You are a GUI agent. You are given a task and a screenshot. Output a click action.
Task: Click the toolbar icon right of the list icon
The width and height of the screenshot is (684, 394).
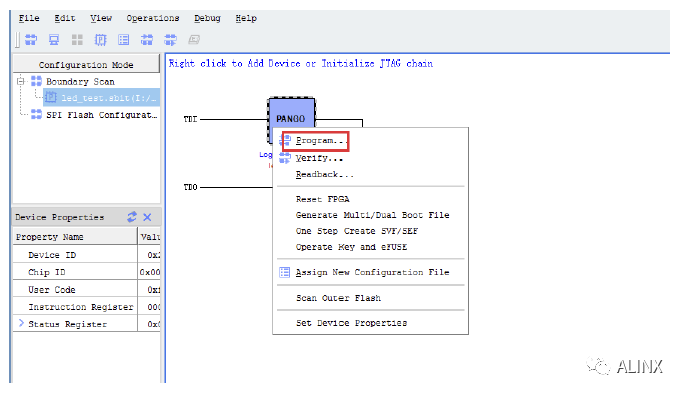point(147,40)
